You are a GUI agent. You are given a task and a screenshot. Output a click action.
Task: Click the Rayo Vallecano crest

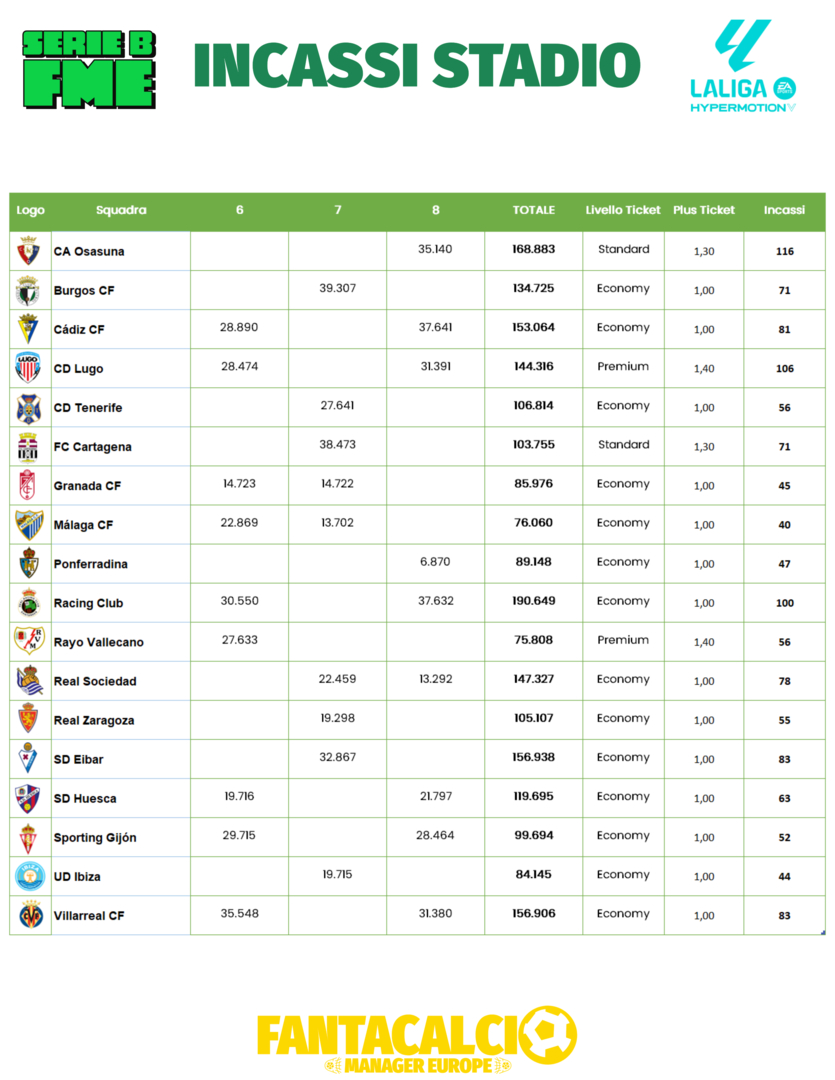point(28,641)
